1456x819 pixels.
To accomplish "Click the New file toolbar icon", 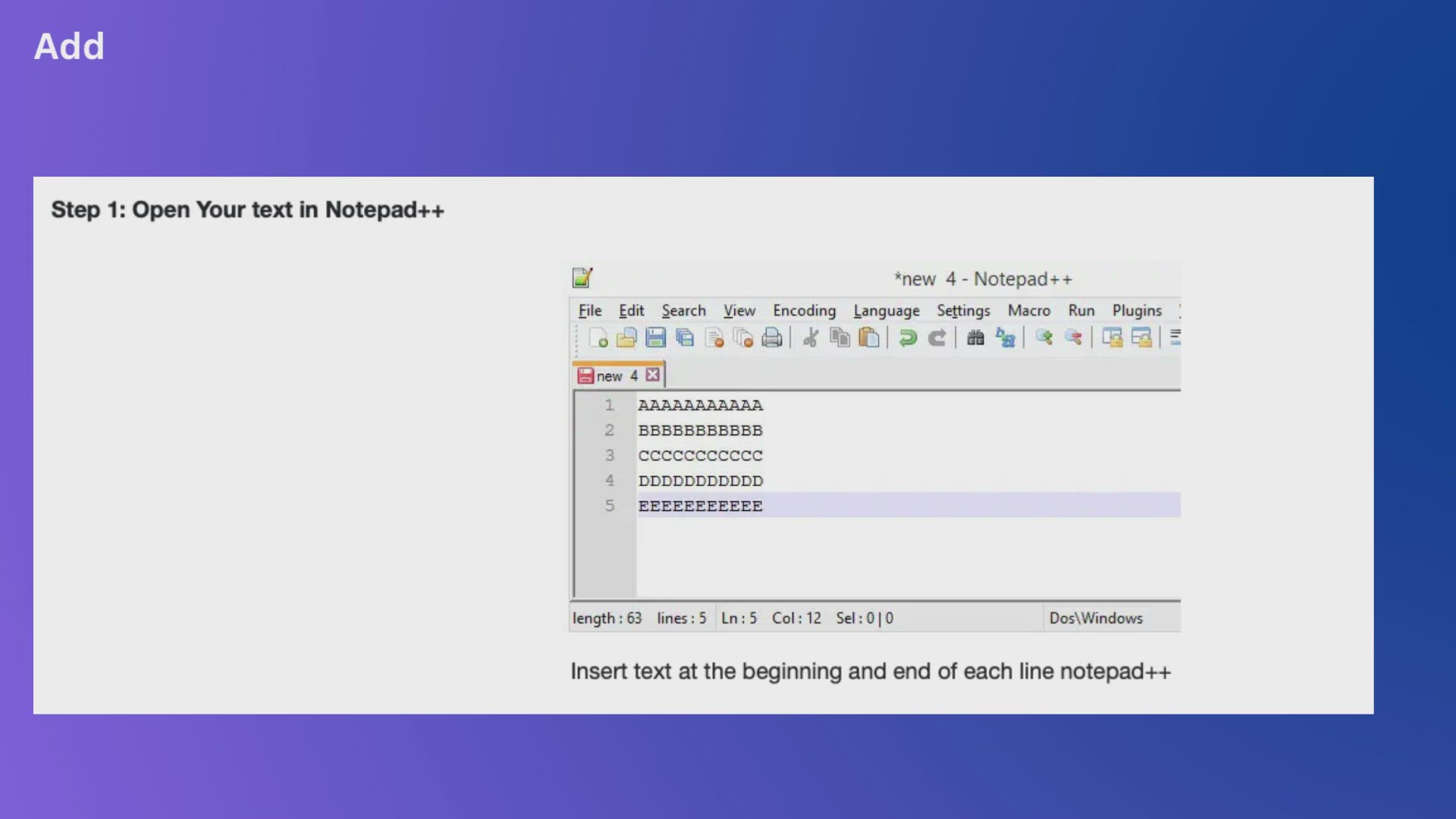I will pyautogui.click(x=598, y=338).
